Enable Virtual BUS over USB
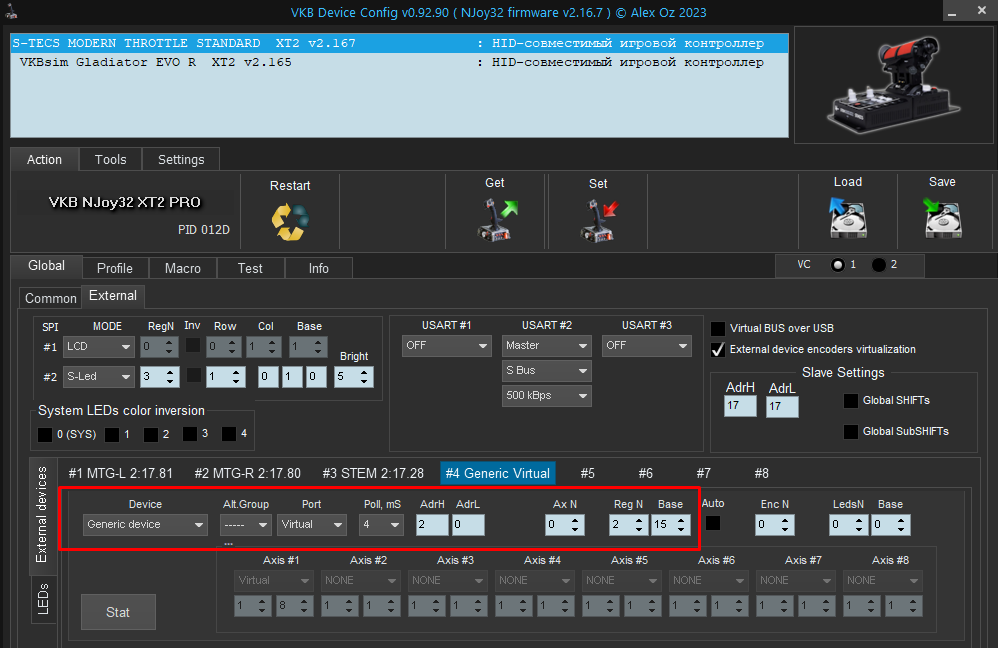 (x=718, y=328)
